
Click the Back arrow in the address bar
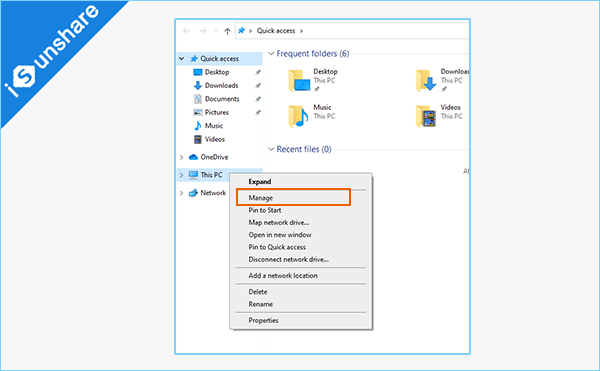[186, 31]
